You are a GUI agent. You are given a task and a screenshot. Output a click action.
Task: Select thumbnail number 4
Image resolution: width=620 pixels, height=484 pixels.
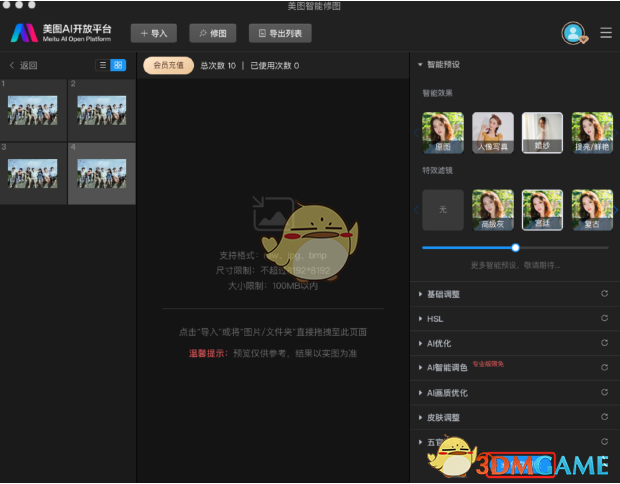tap(102, 173)
